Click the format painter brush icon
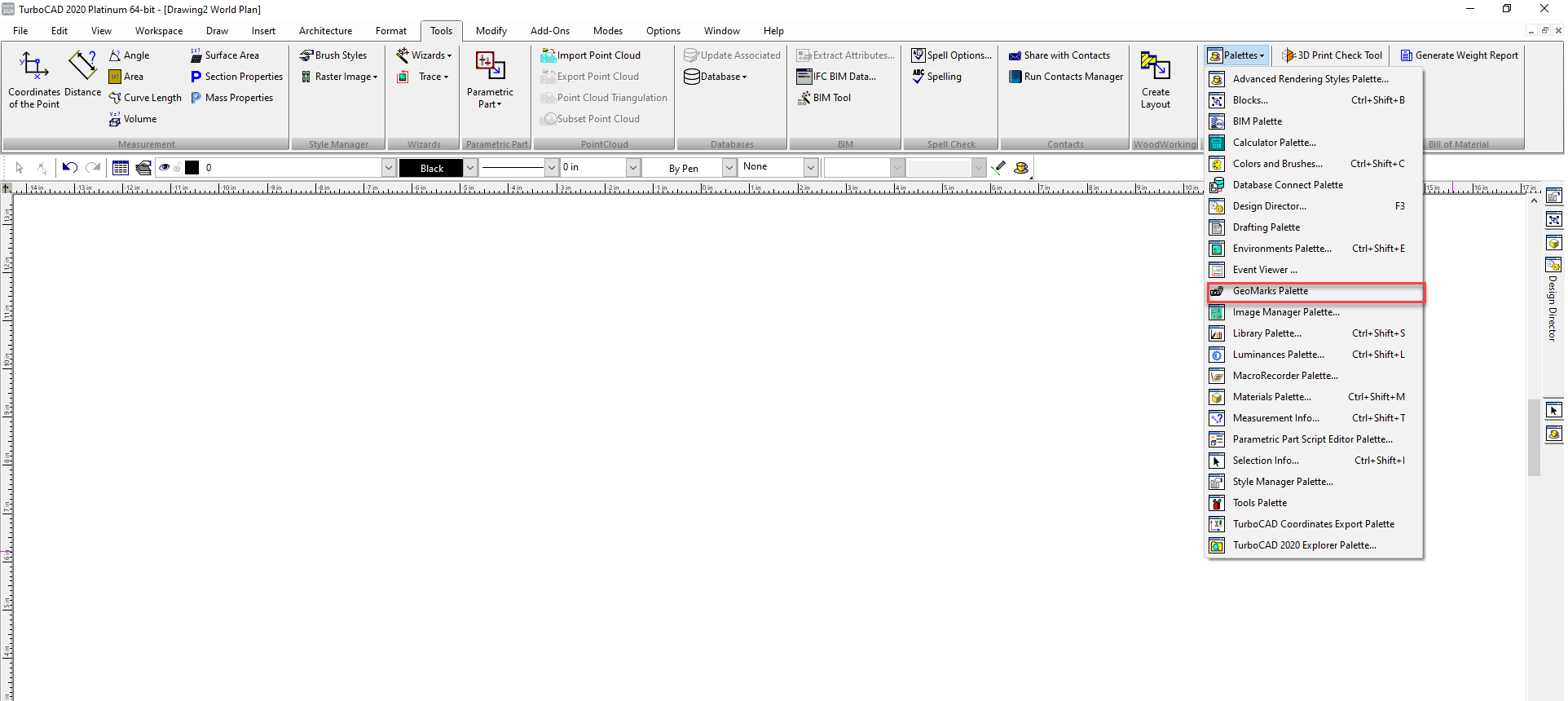1568x701 pixels. [998, 168]
